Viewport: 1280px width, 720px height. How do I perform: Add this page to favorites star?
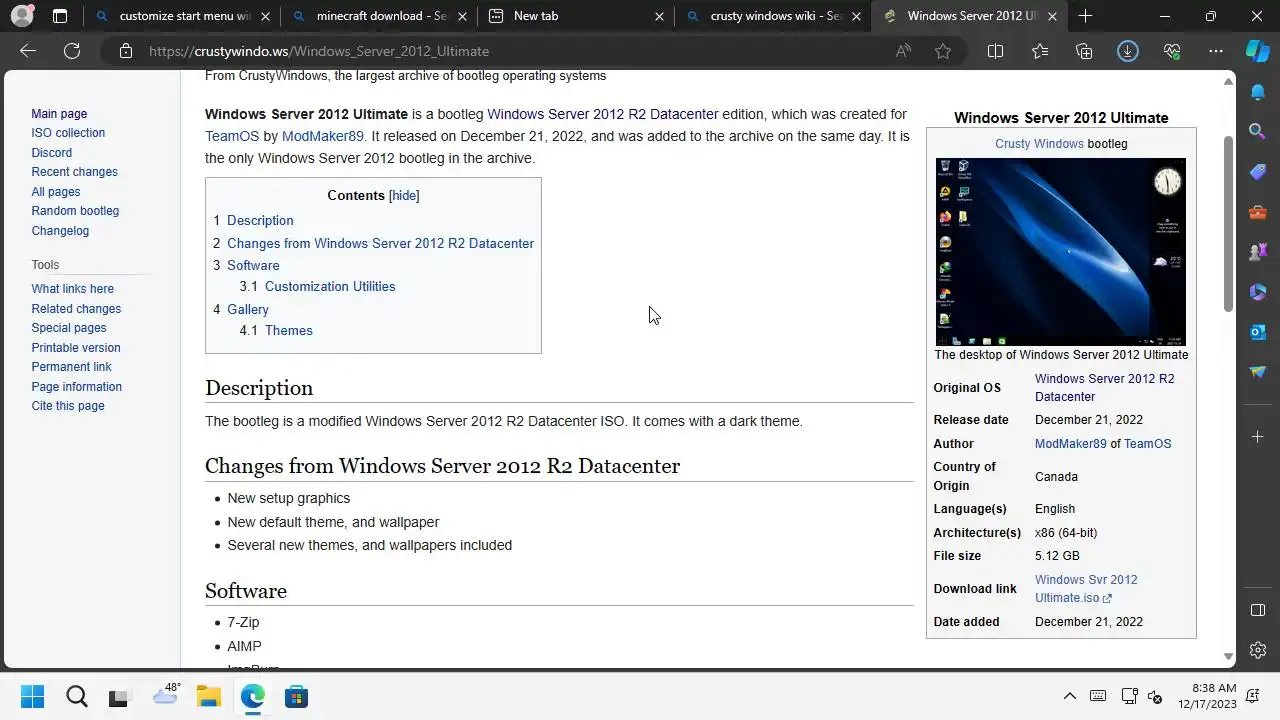coord(943,51)
